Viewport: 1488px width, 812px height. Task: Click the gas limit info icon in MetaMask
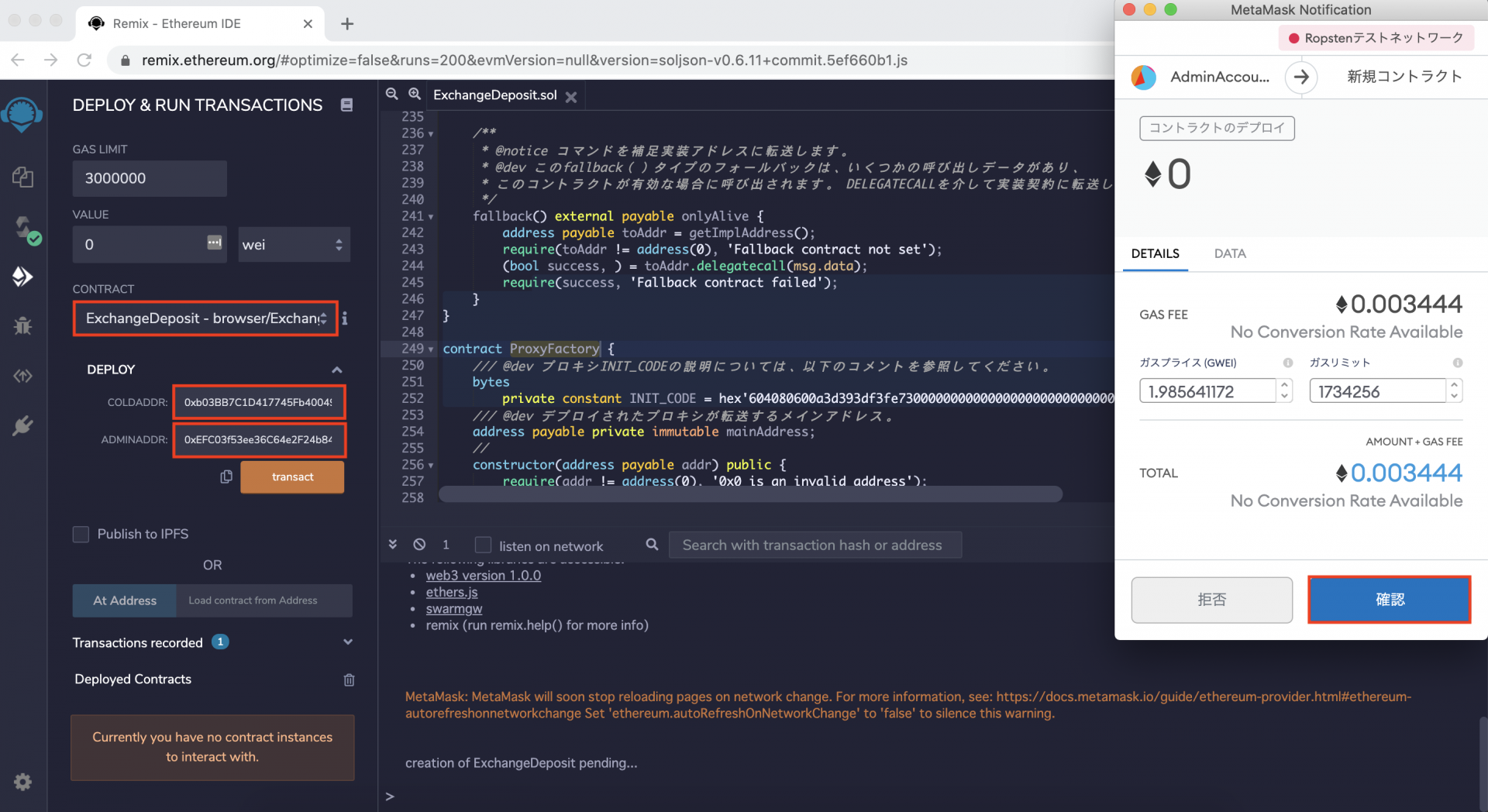(x=1458, y=363)
